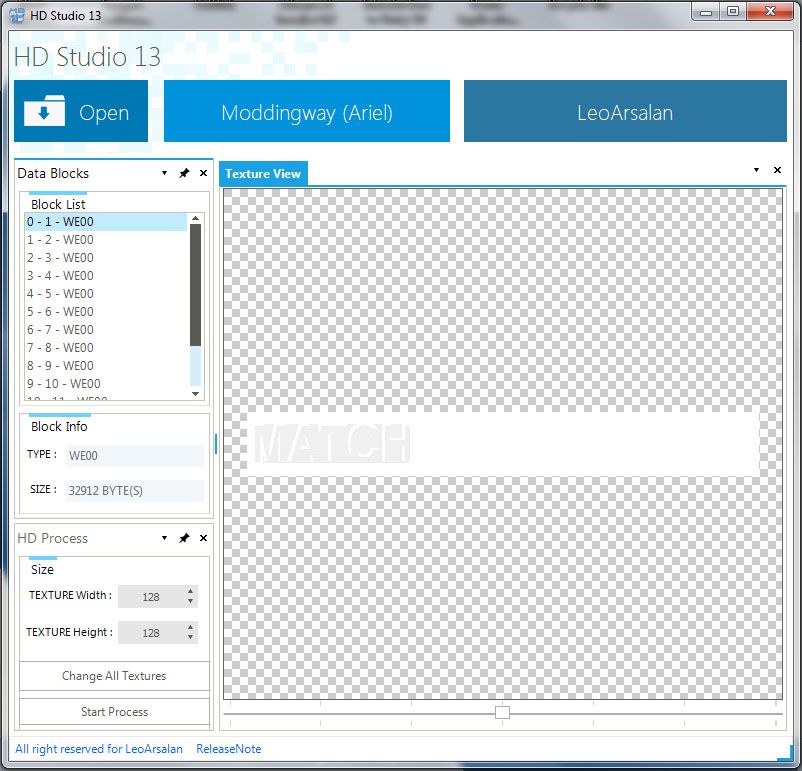The width and height of the screenshot is (802, 771).
Task: Pin the Data Blocks panel
Action: 184,173
